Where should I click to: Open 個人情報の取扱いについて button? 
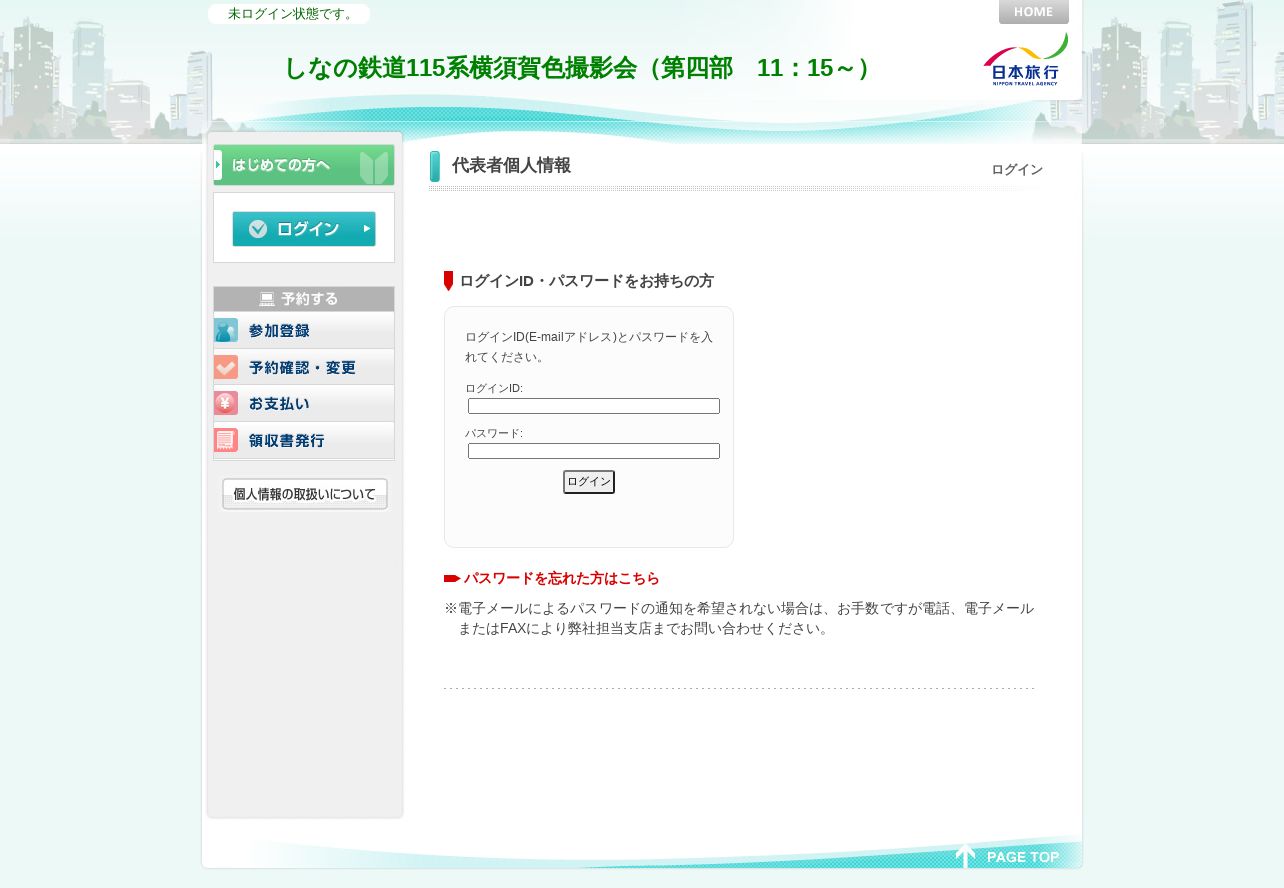[305, 494]
